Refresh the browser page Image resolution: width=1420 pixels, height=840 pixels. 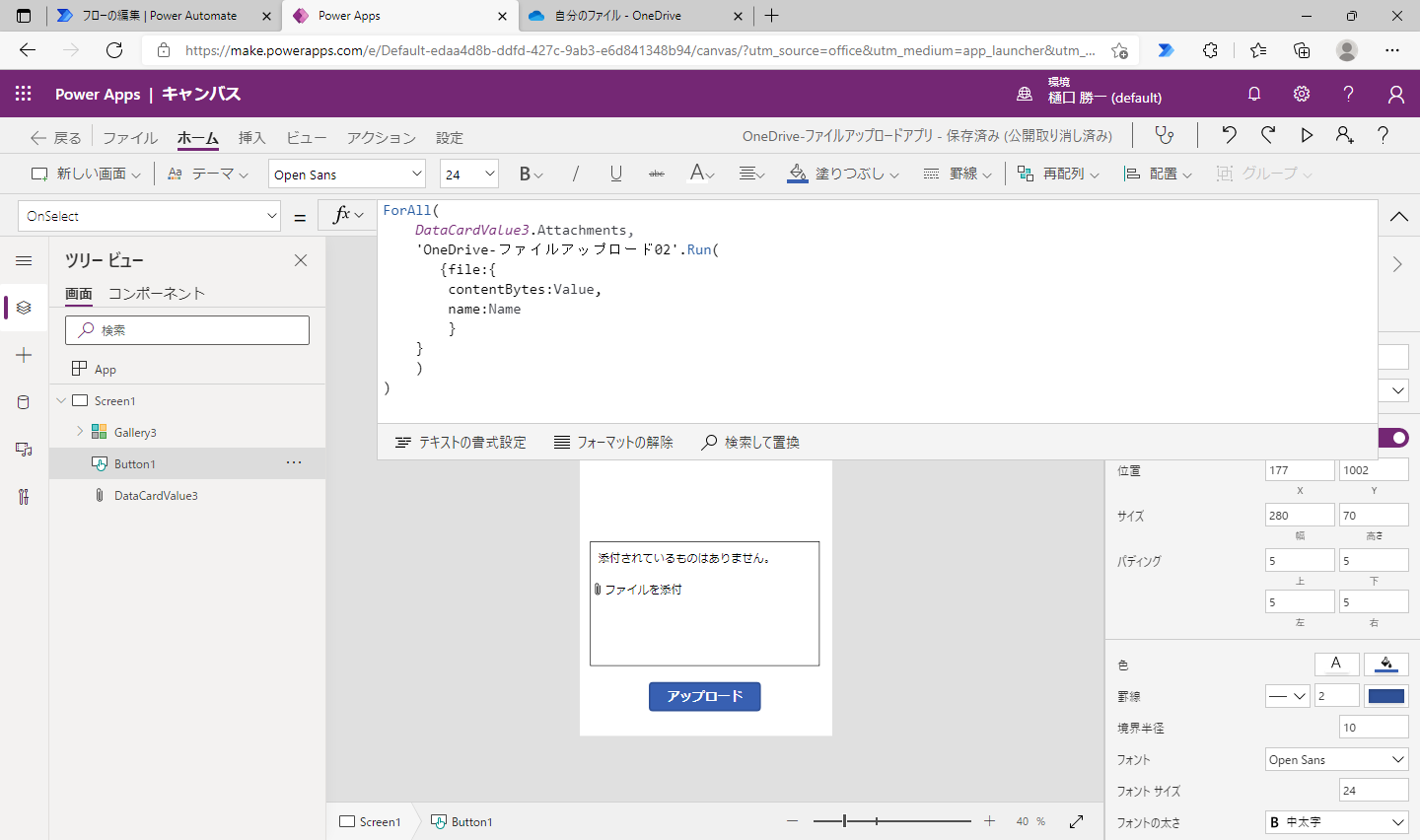coord(114,50)
